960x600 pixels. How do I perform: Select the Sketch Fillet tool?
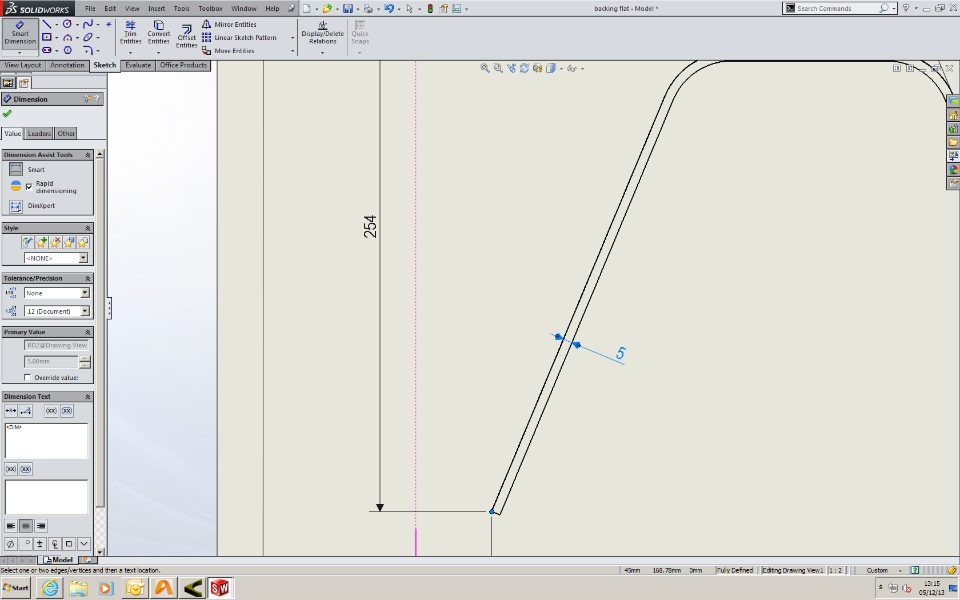[x=88, y=50]
